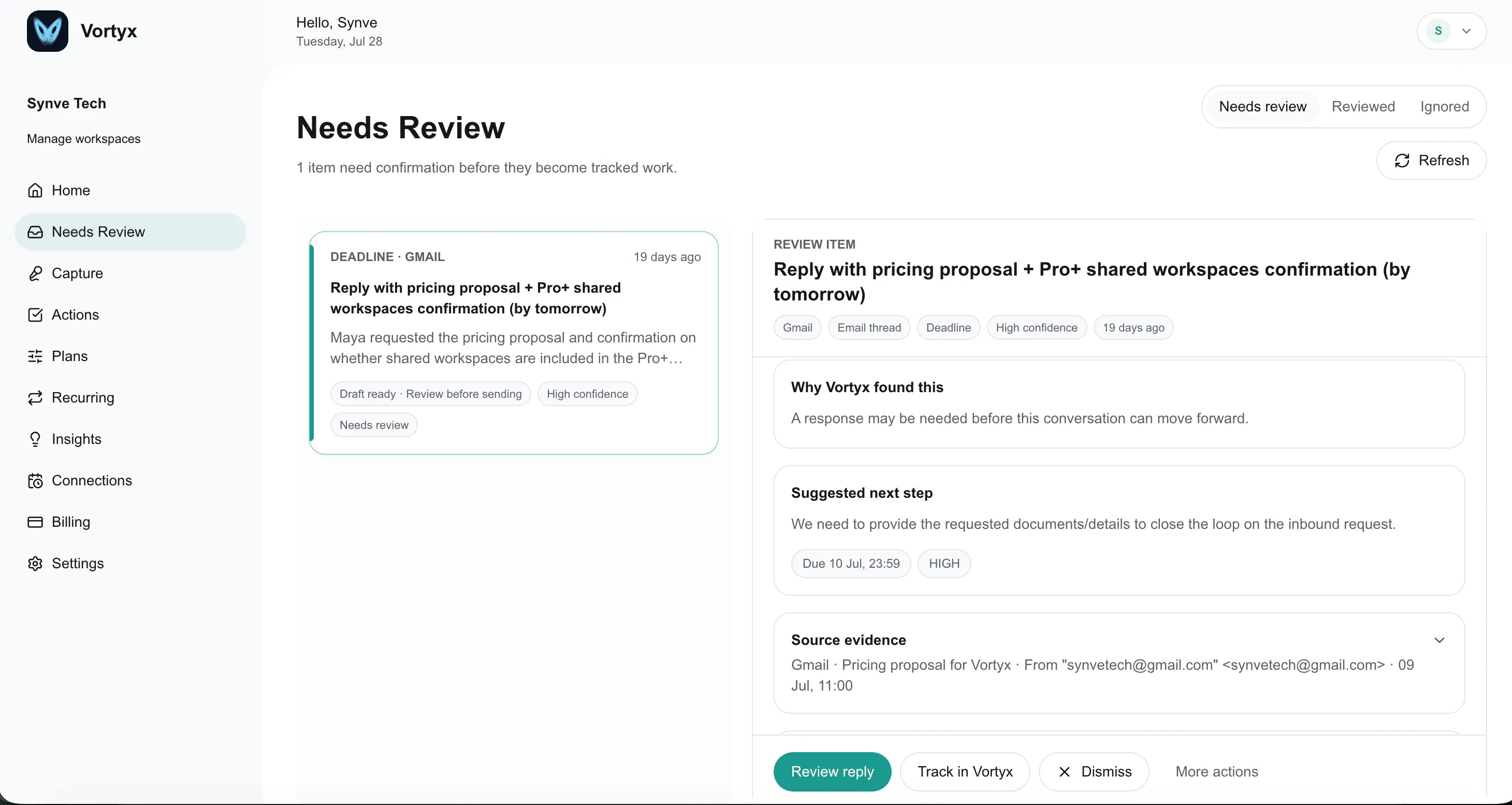Click the Hello, Synve greeting
This screenshot has height=805, width=1512.
pos(337,22)
